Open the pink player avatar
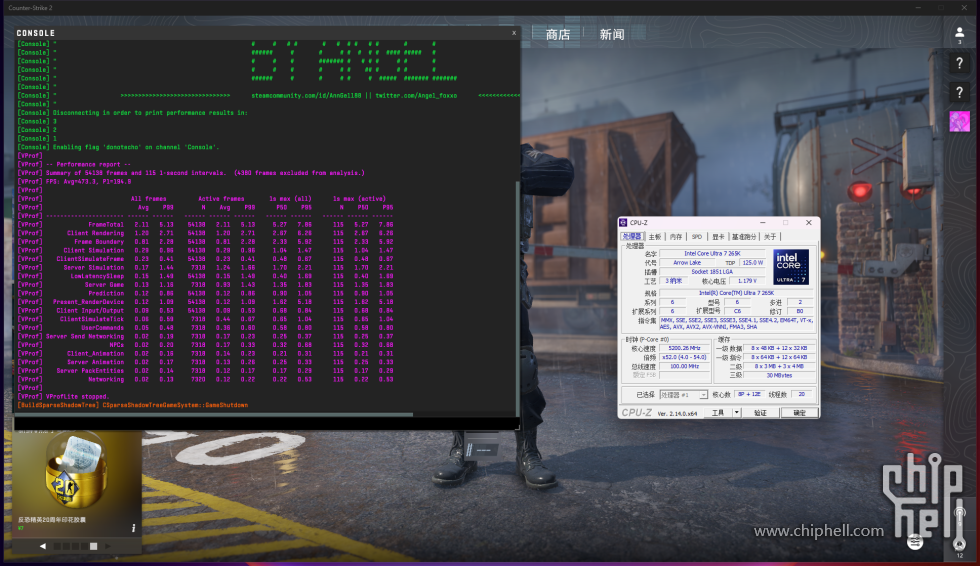Viewport: 980px width, 566px height. [959, 121]
